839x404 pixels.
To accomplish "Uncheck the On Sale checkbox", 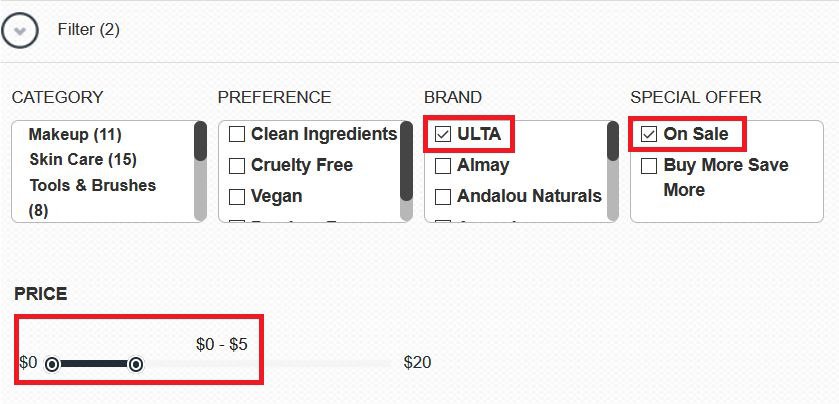I will coord(649,134).
